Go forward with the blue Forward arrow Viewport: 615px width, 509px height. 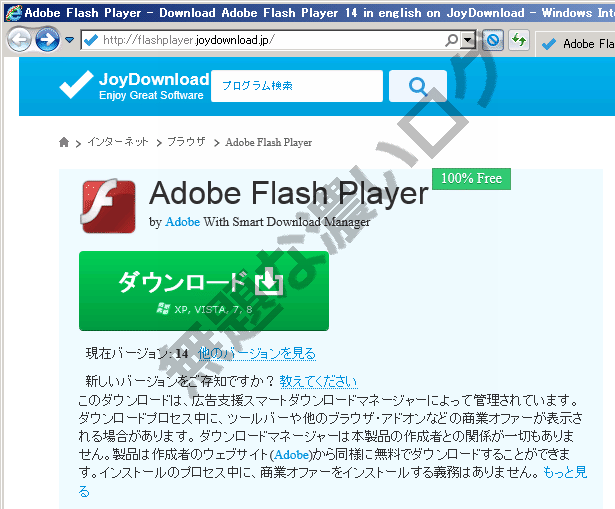tap(47, 39)
